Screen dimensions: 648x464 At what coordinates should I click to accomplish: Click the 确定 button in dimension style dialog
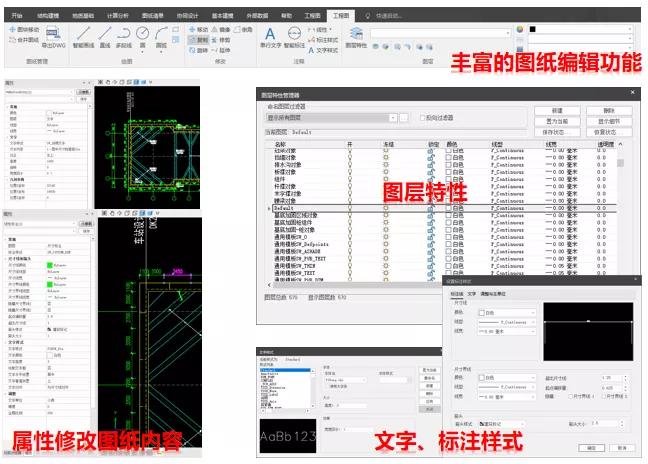[591, 448]
